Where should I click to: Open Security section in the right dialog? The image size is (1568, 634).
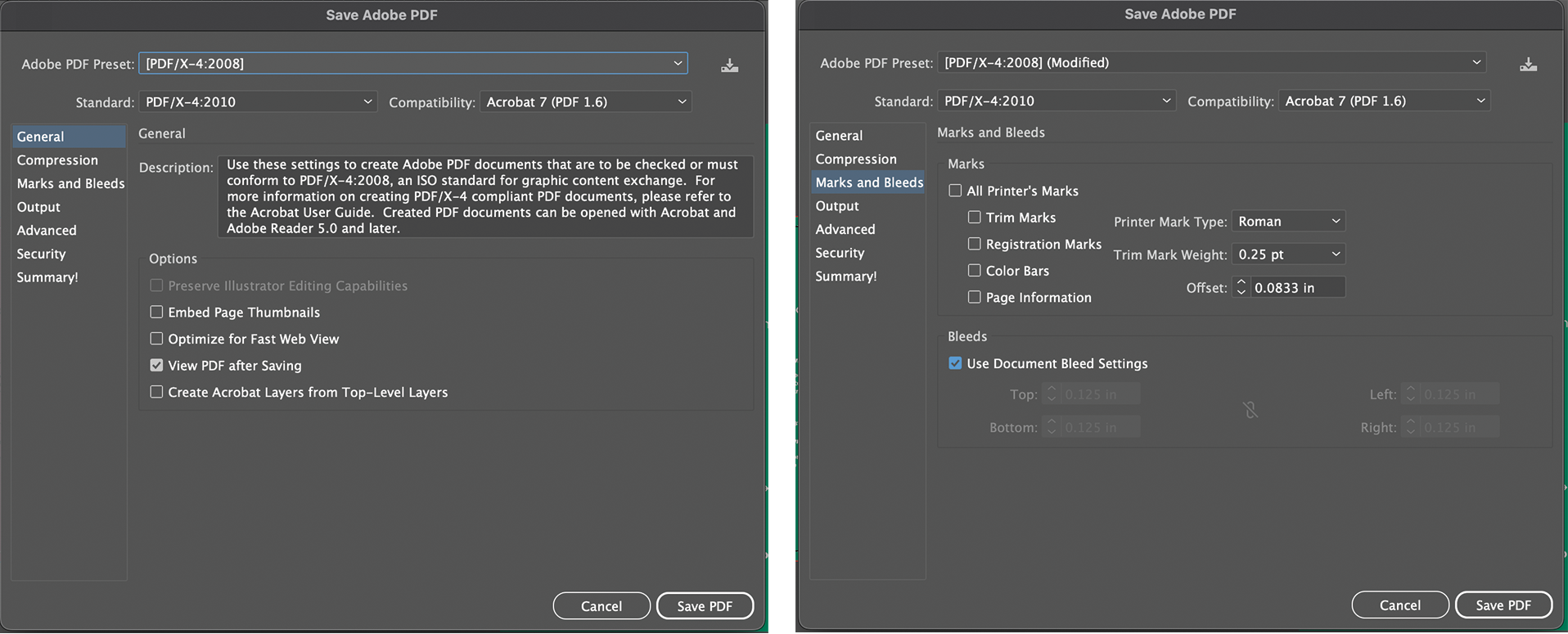coord(868,253)
